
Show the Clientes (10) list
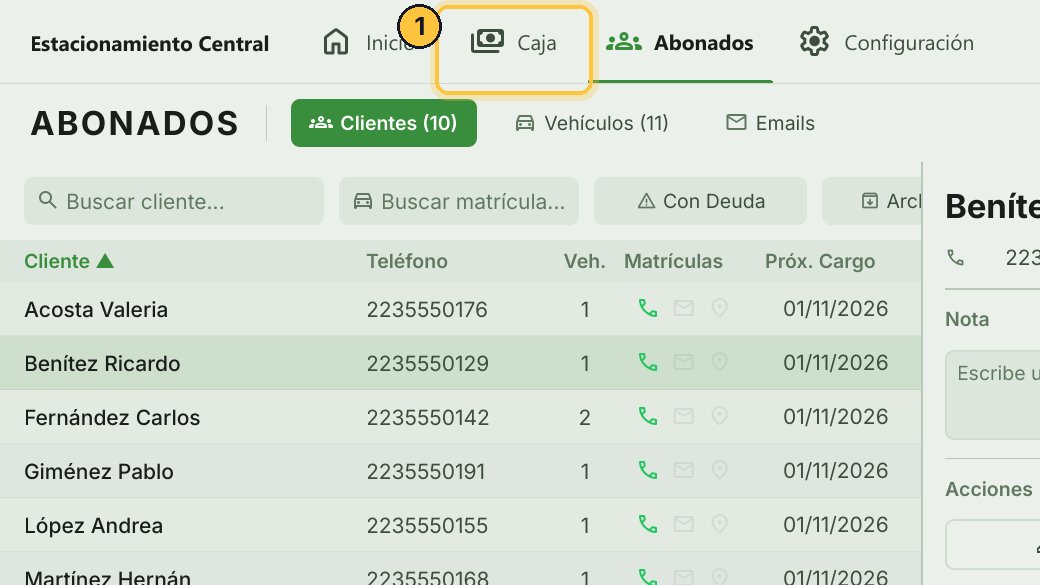383,123
